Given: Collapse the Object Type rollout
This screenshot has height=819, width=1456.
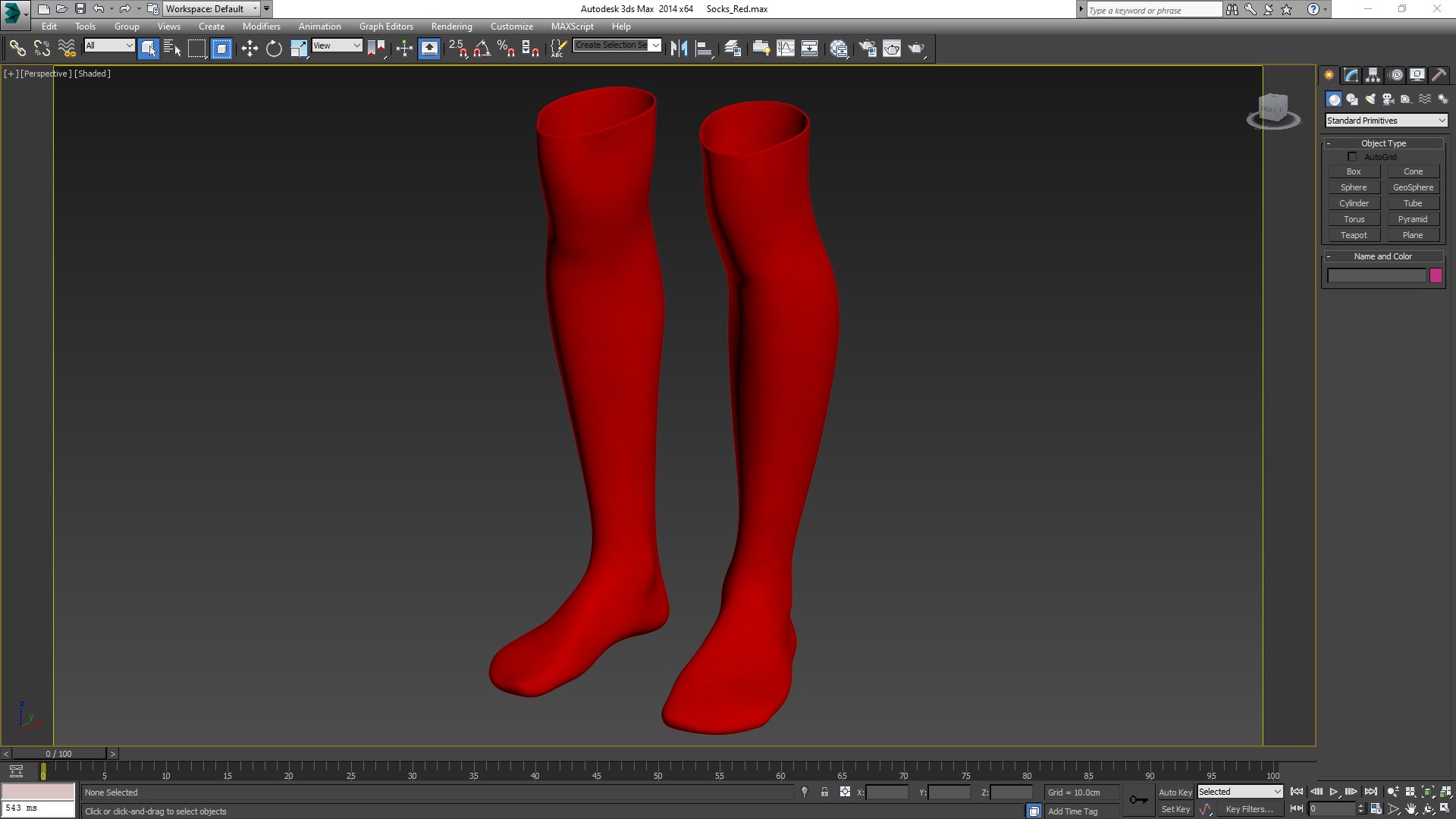Looking at the screenshot, I should point(1383,143).
